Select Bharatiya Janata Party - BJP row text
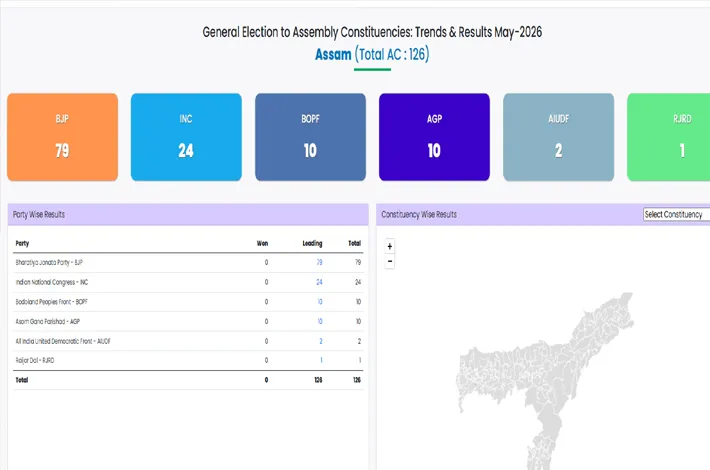The image size is (710, 470). click(49, 262)
